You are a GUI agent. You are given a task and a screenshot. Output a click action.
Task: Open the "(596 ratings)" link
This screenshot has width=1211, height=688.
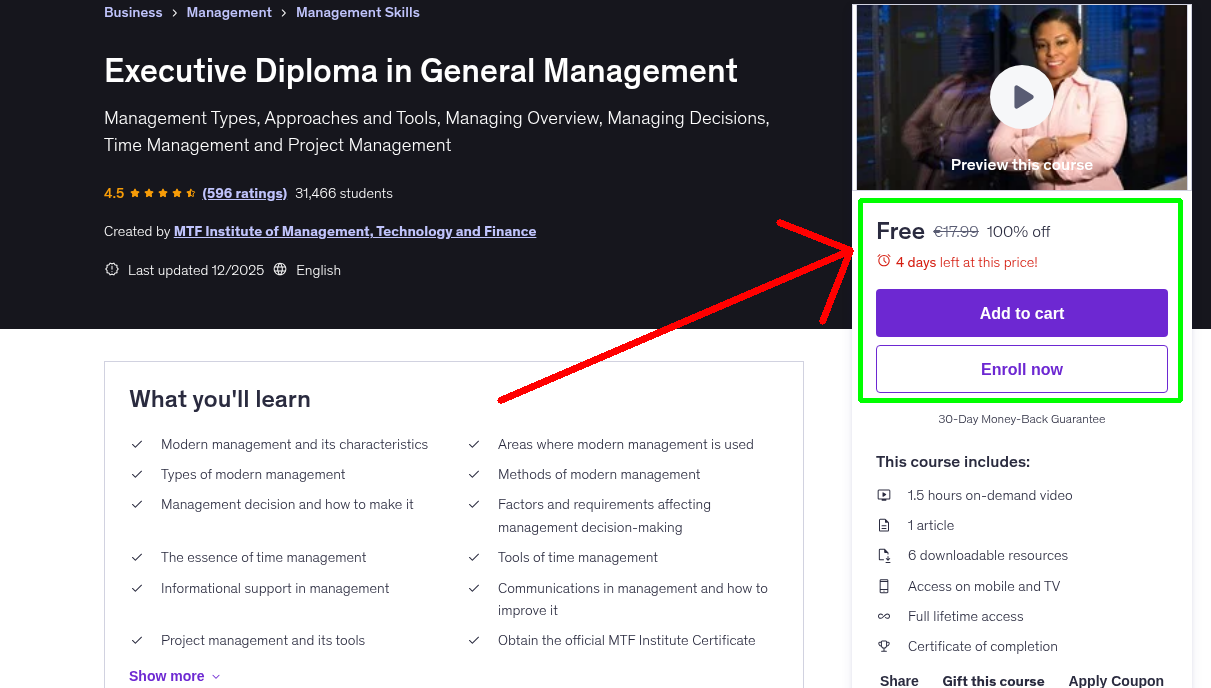coord(244,193)
